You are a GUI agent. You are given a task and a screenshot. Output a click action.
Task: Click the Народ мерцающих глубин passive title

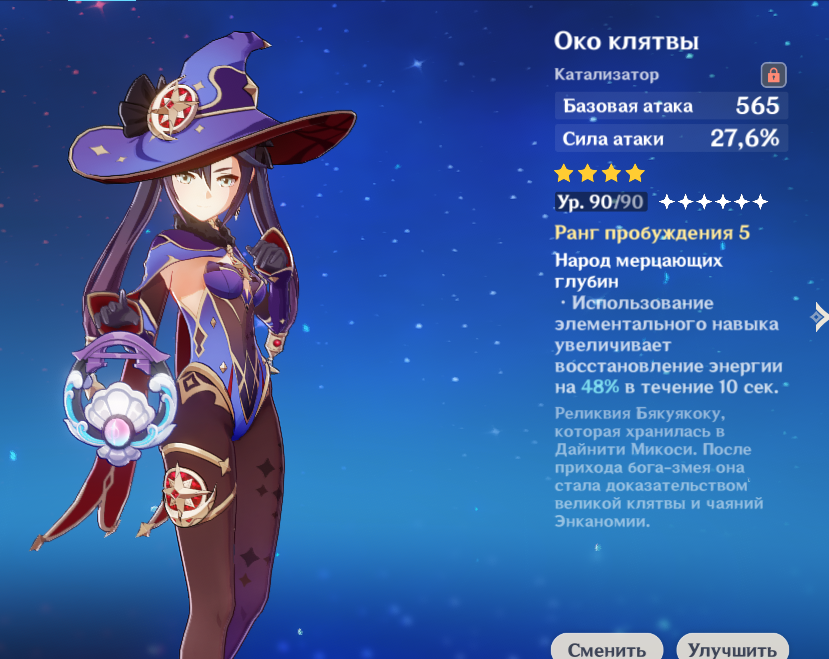click(x=638, y=271)
